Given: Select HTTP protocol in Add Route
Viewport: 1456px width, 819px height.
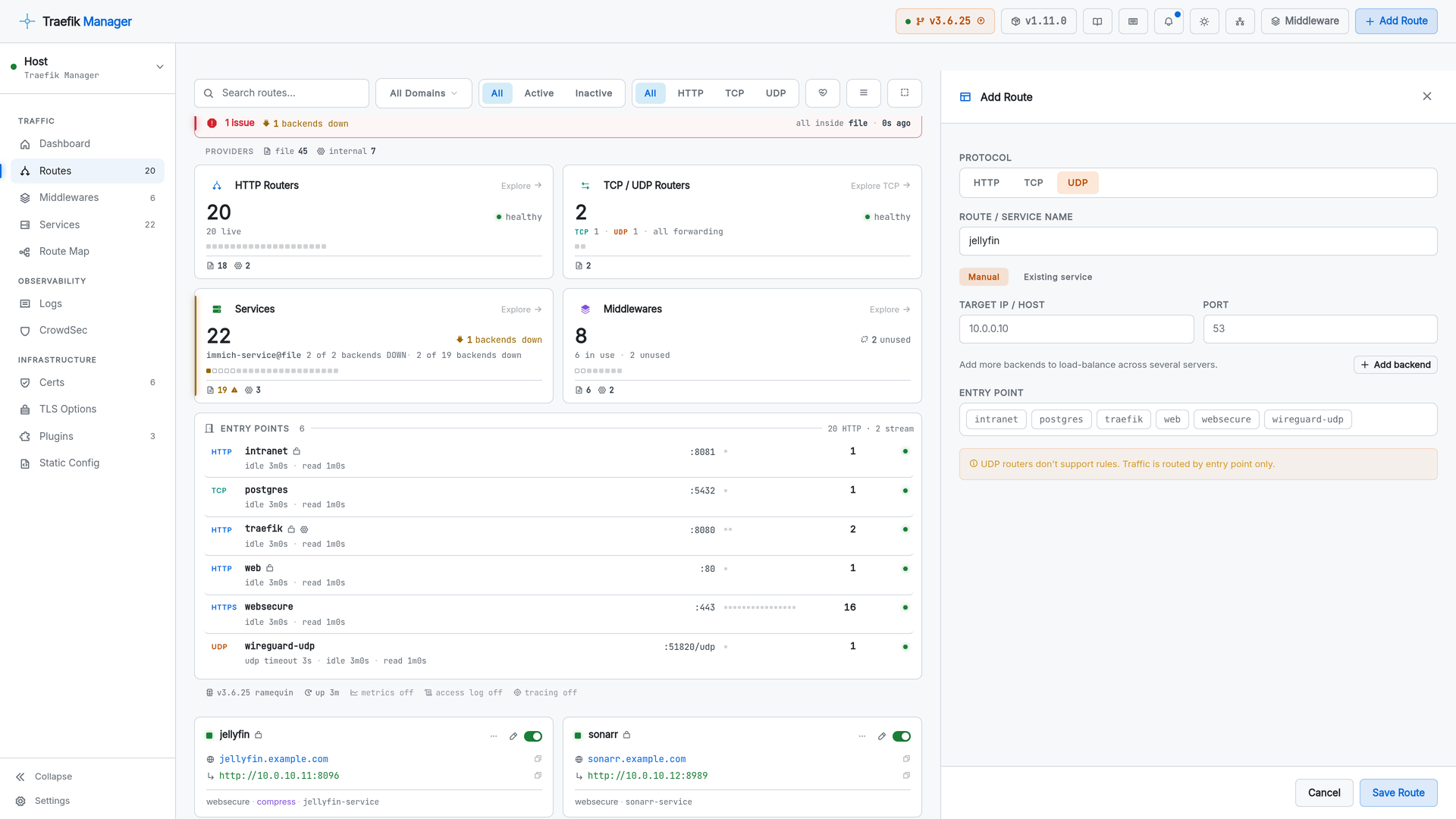Looking at the screenshot, I should 987,183.
